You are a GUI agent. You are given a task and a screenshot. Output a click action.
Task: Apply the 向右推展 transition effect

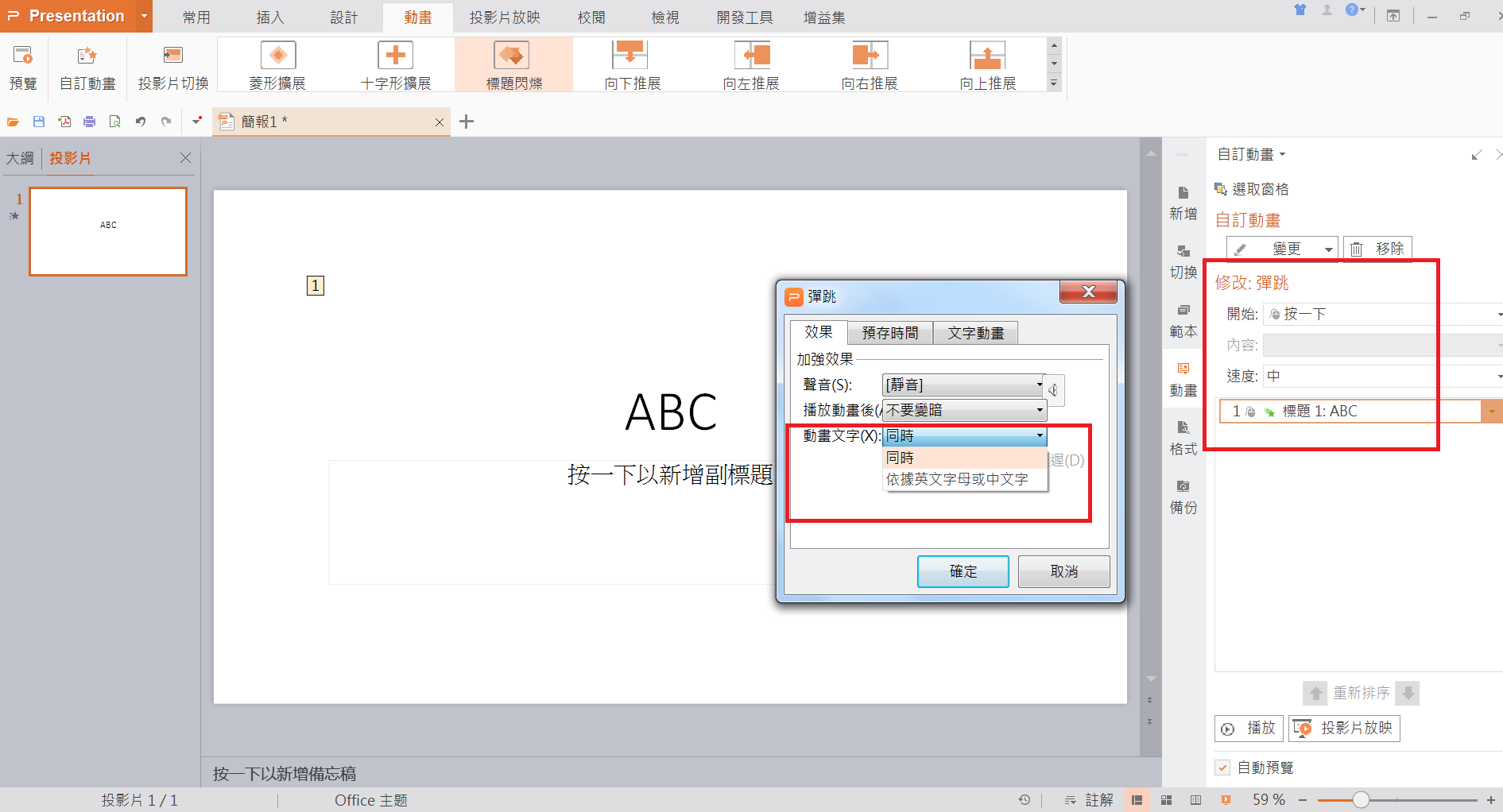869,65
